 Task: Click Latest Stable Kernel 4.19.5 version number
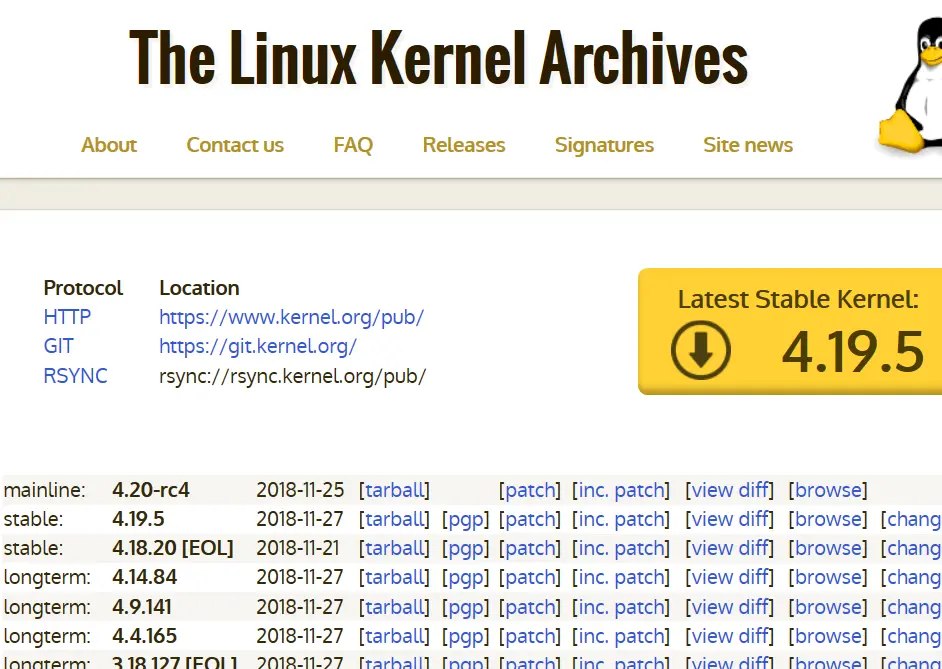pyautogui.click(x=852, y=352)
